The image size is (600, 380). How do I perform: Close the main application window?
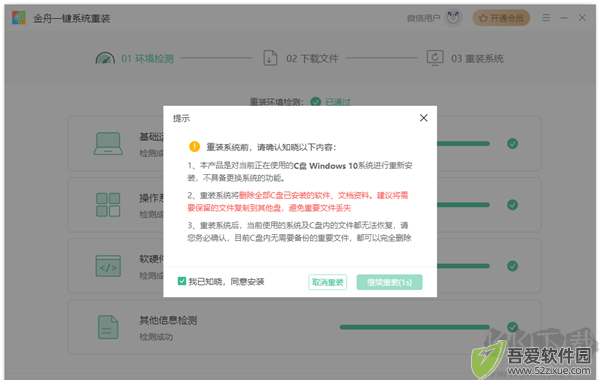(582, 18)
